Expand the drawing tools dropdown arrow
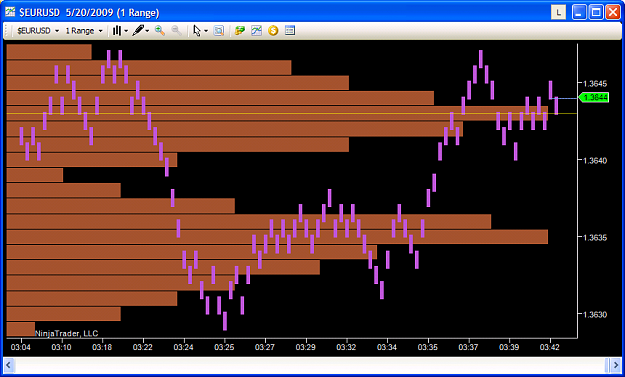The width and height of the screenshot is (625, 377). tap(147, 31)
